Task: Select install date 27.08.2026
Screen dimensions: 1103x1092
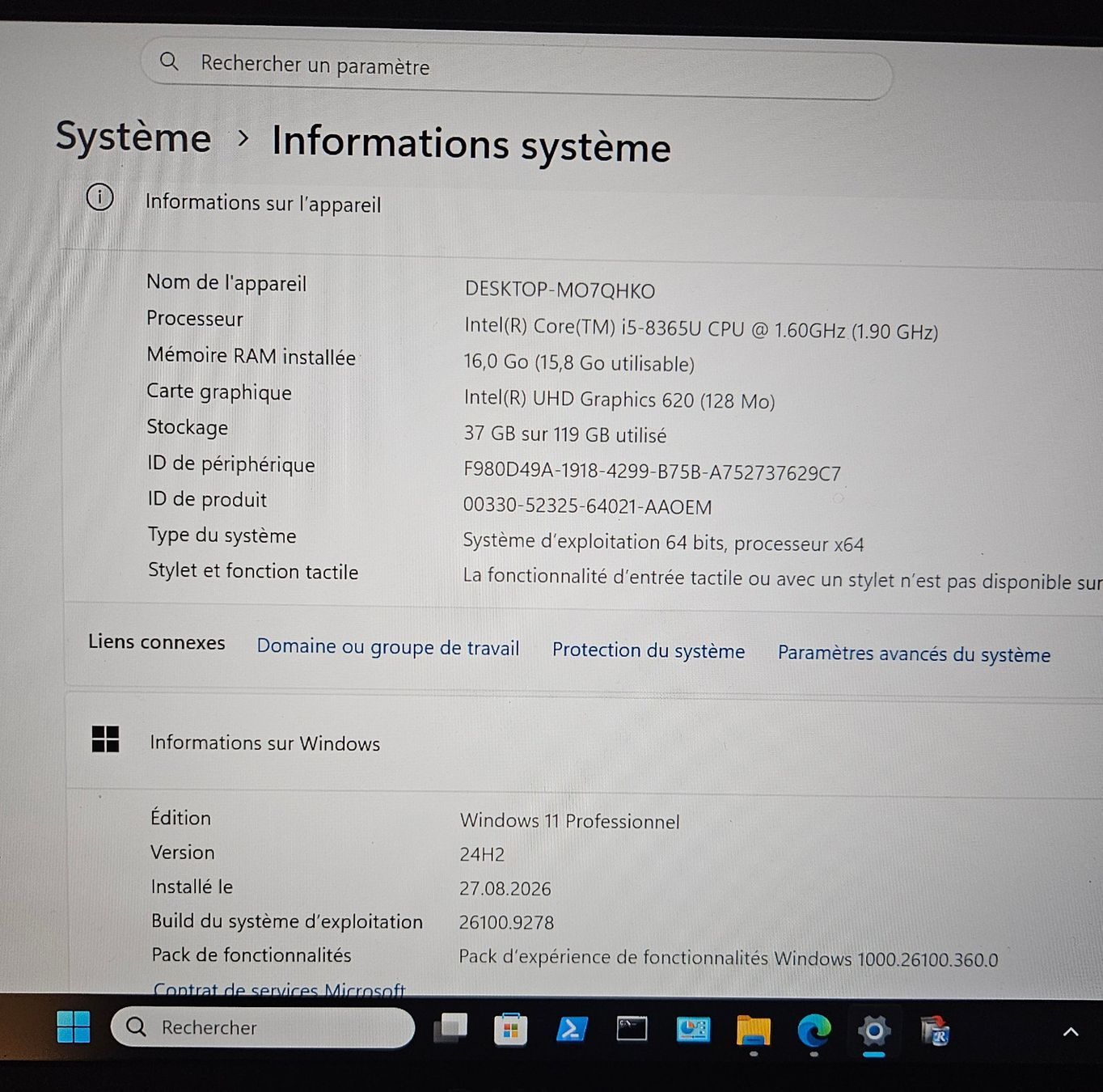Action: click(505, 888)
